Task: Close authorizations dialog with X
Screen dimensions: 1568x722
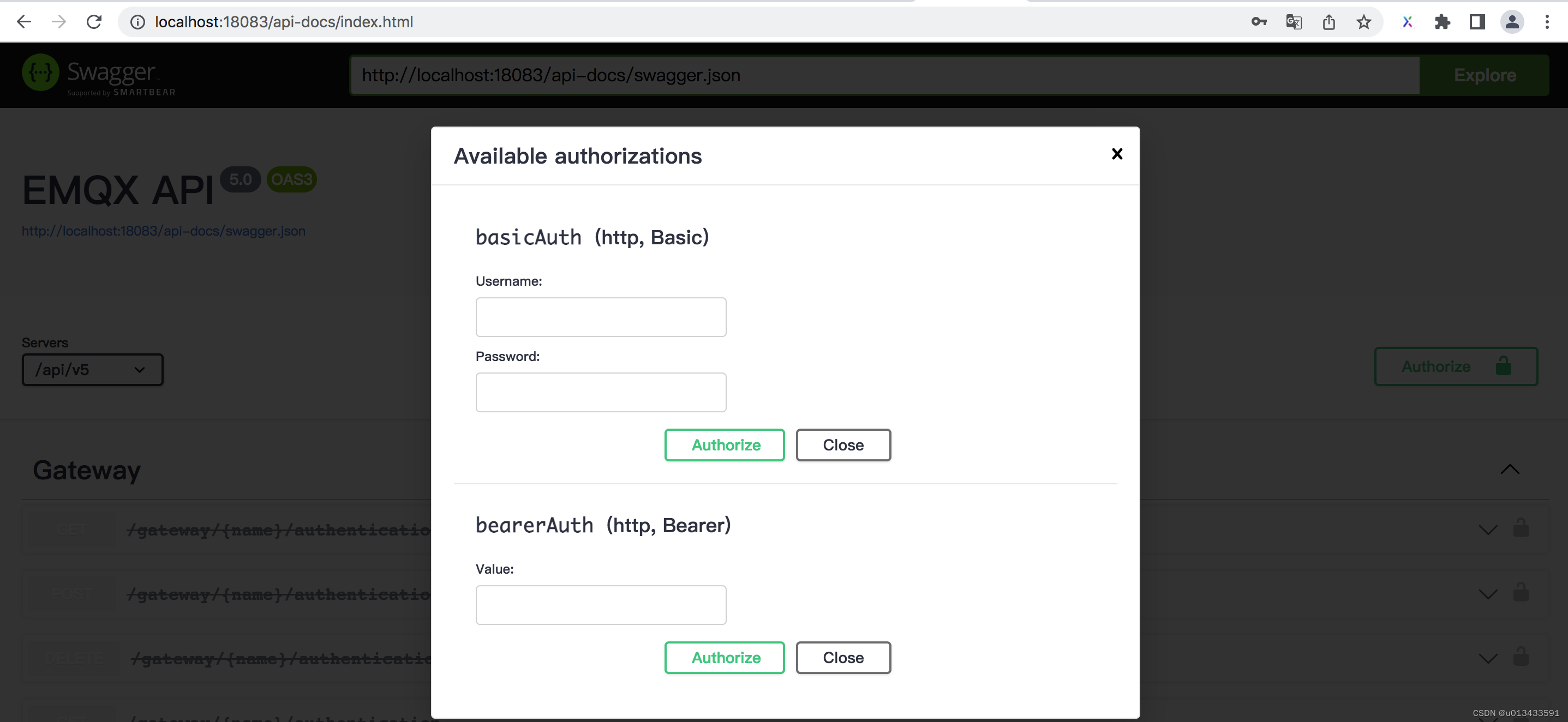Action: pos(1117,154)
